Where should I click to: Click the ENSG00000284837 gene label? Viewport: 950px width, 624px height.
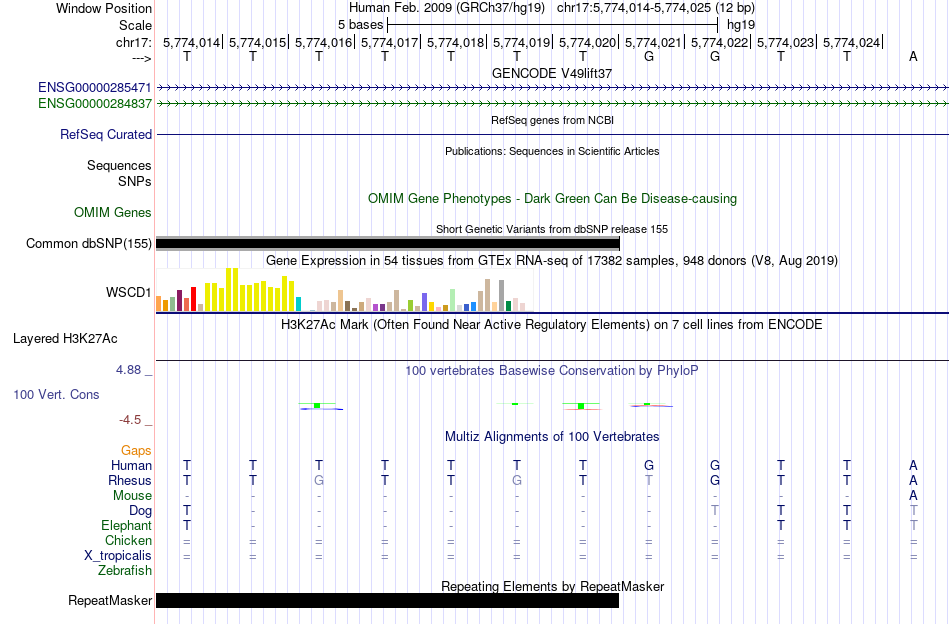click(95, 104)
